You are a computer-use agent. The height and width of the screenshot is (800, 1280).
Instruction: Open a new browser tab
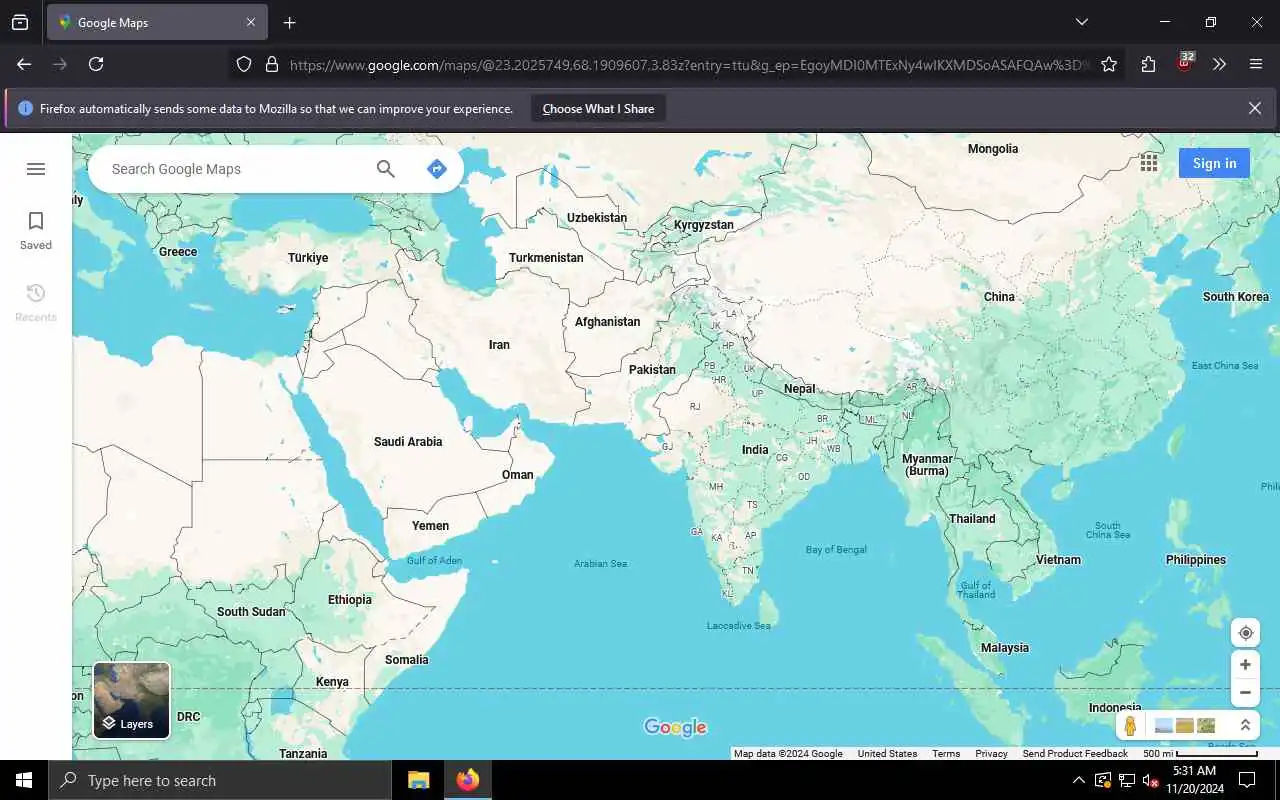[289, 22]
